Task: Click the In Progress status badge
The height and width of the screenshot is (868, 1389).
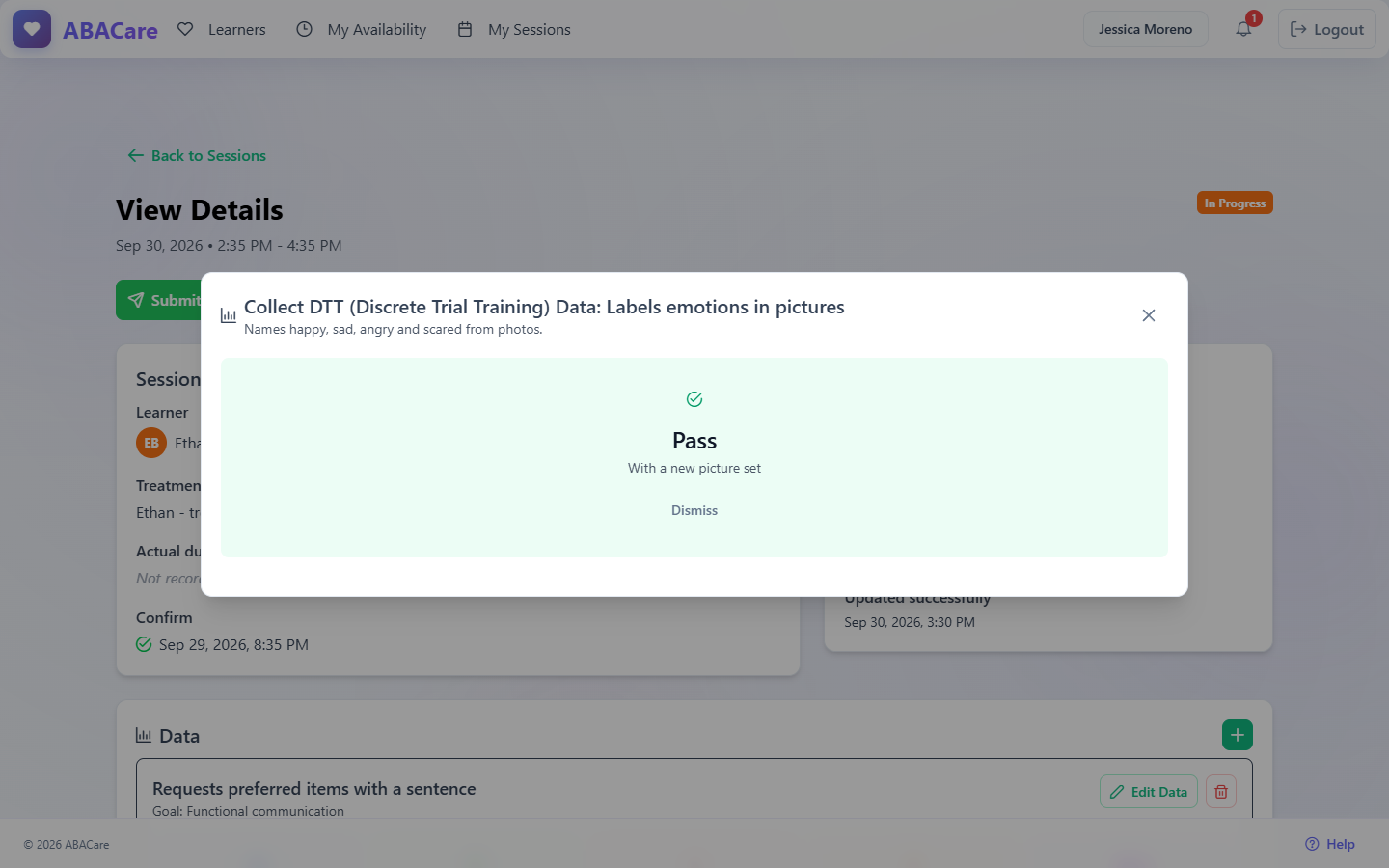Action: click(1235, 203)
